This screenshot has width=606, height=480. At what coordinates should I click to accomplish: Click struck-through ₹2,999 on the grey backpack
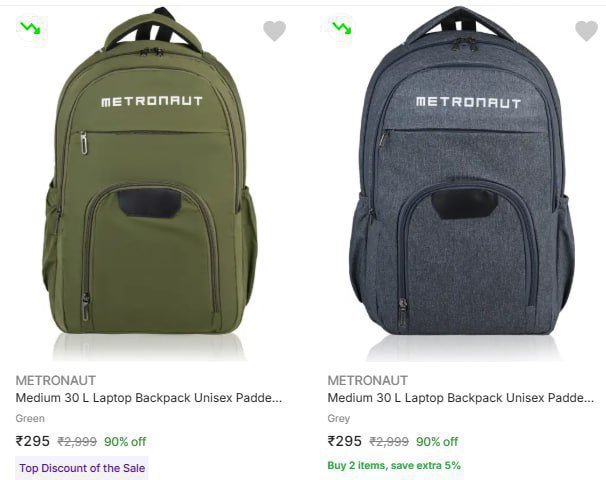389,442
